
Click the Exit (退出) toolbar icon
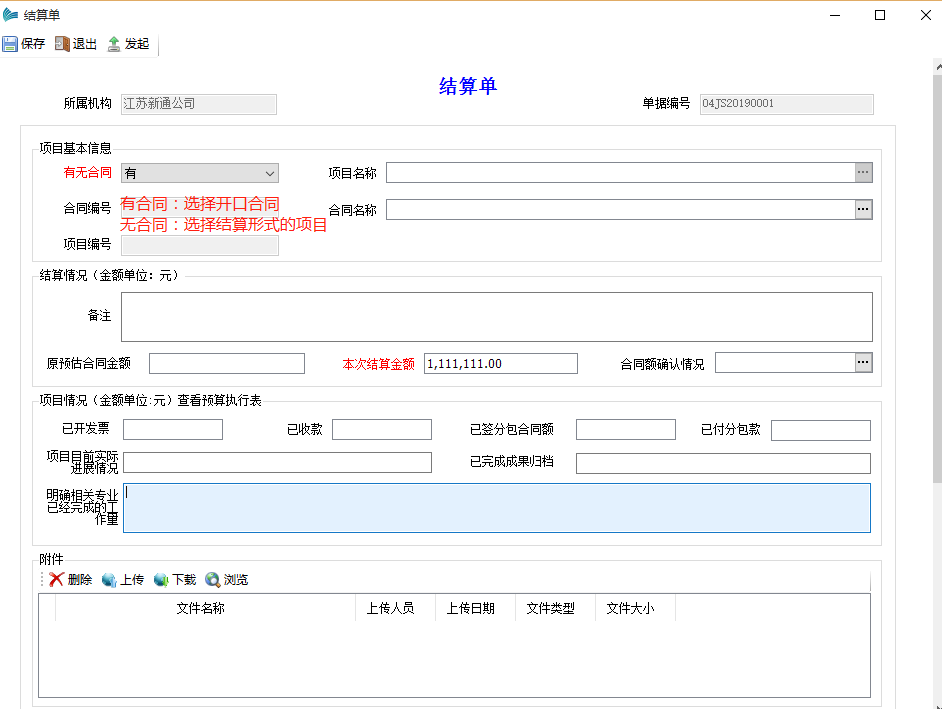tap(63, 44)
